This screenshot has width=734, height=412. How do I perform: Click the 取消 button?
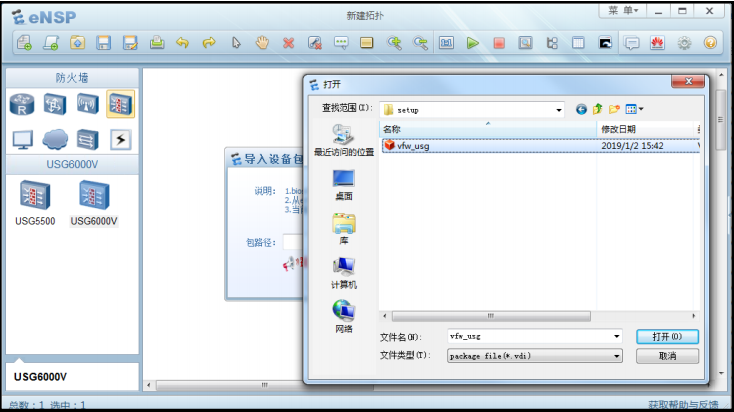pos(667,355)
